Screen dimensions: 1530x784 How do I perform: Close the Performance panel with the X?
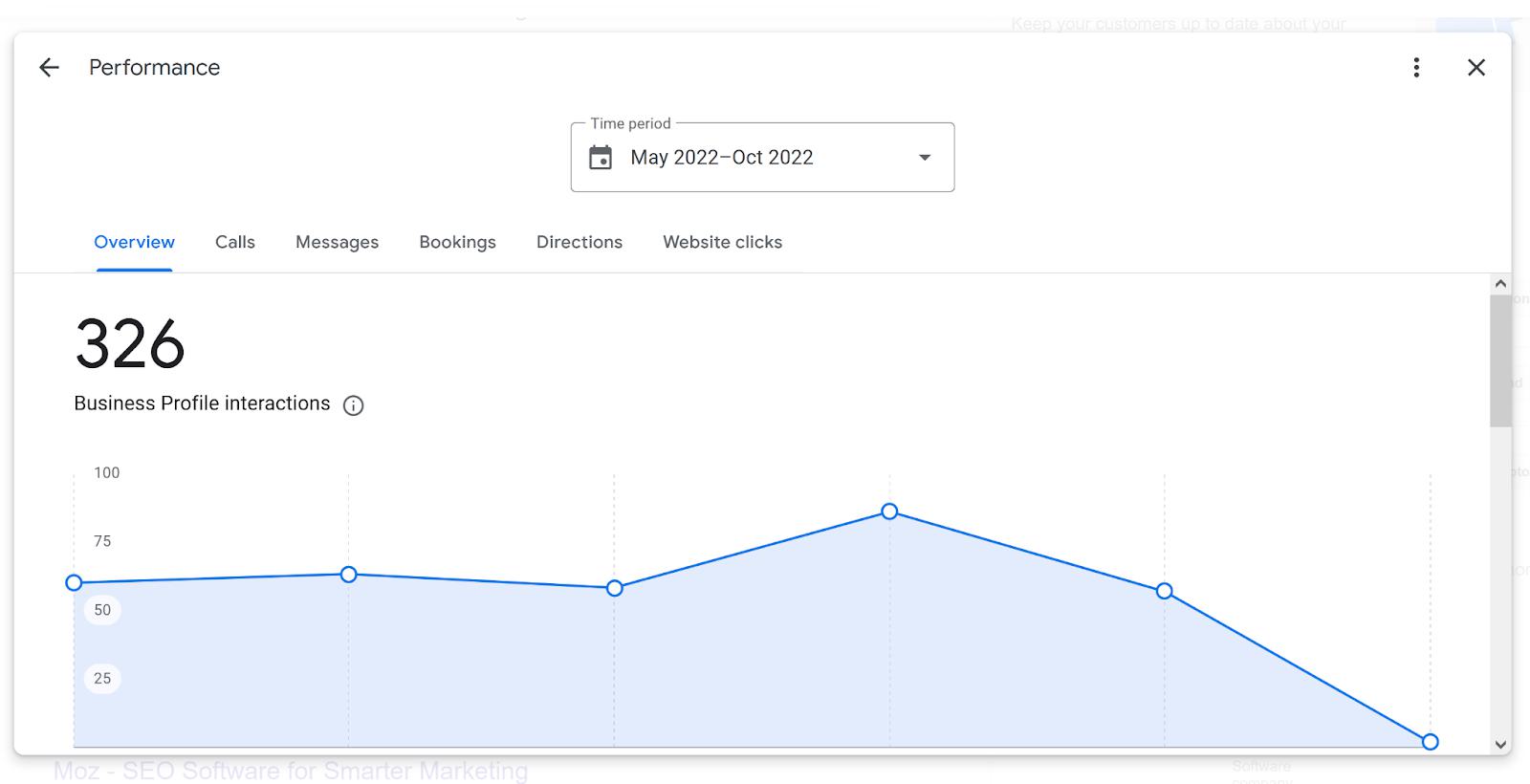1476,67
